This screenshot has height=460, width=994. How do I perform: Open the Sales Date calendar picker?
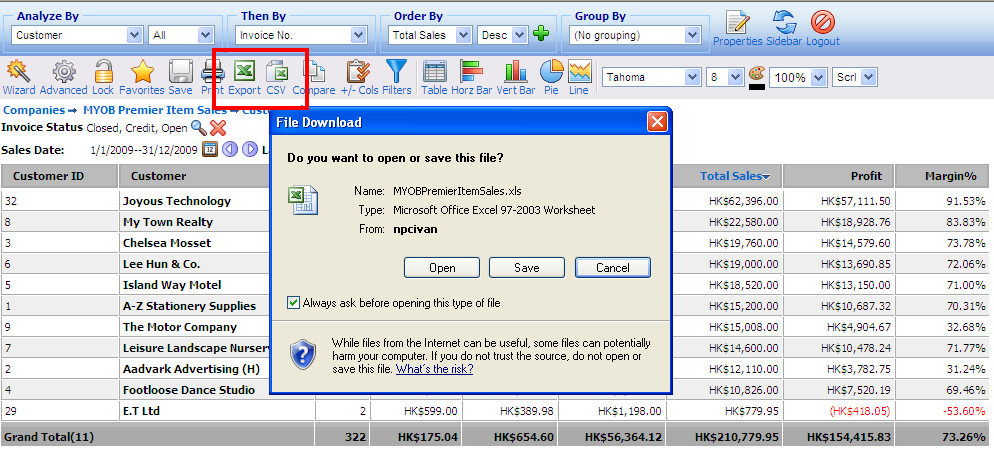pos(210,150)
